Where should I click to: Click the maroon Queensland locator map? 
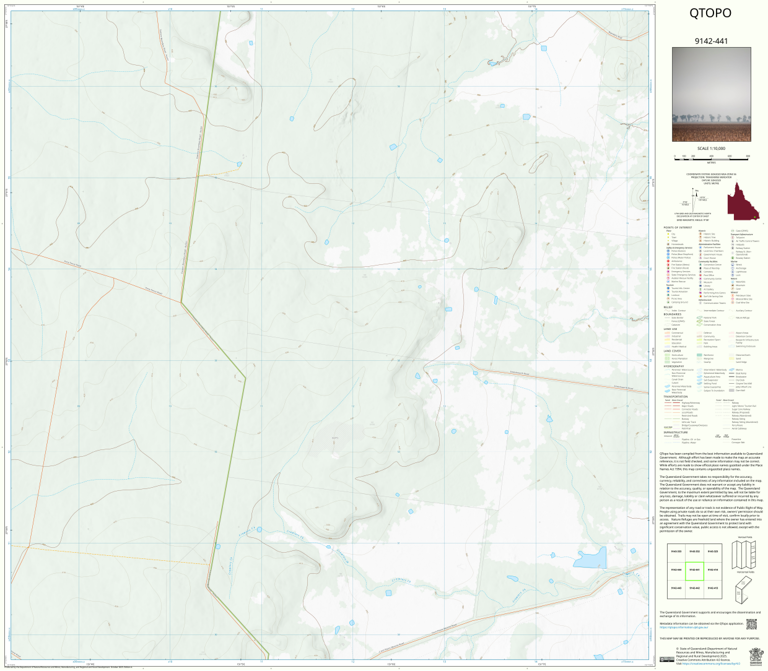tap(743, 201)
